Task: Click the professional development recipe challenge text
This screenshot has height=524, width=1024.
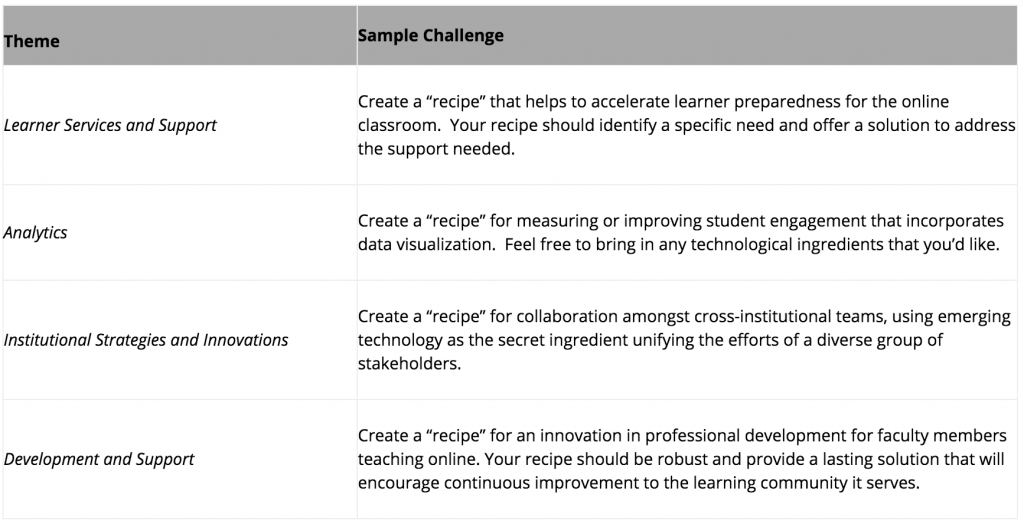Action: coord(682,459)
